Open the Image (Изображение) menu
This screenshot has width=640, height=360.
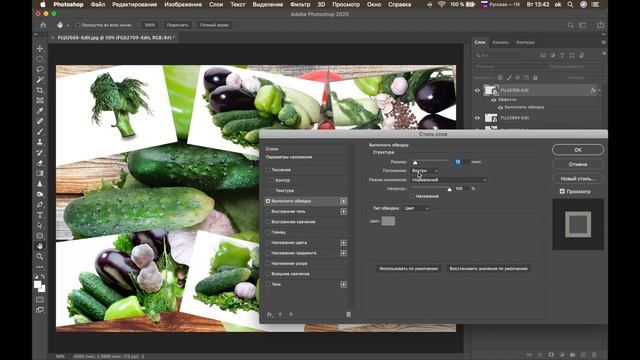click(x=183, y=4)
